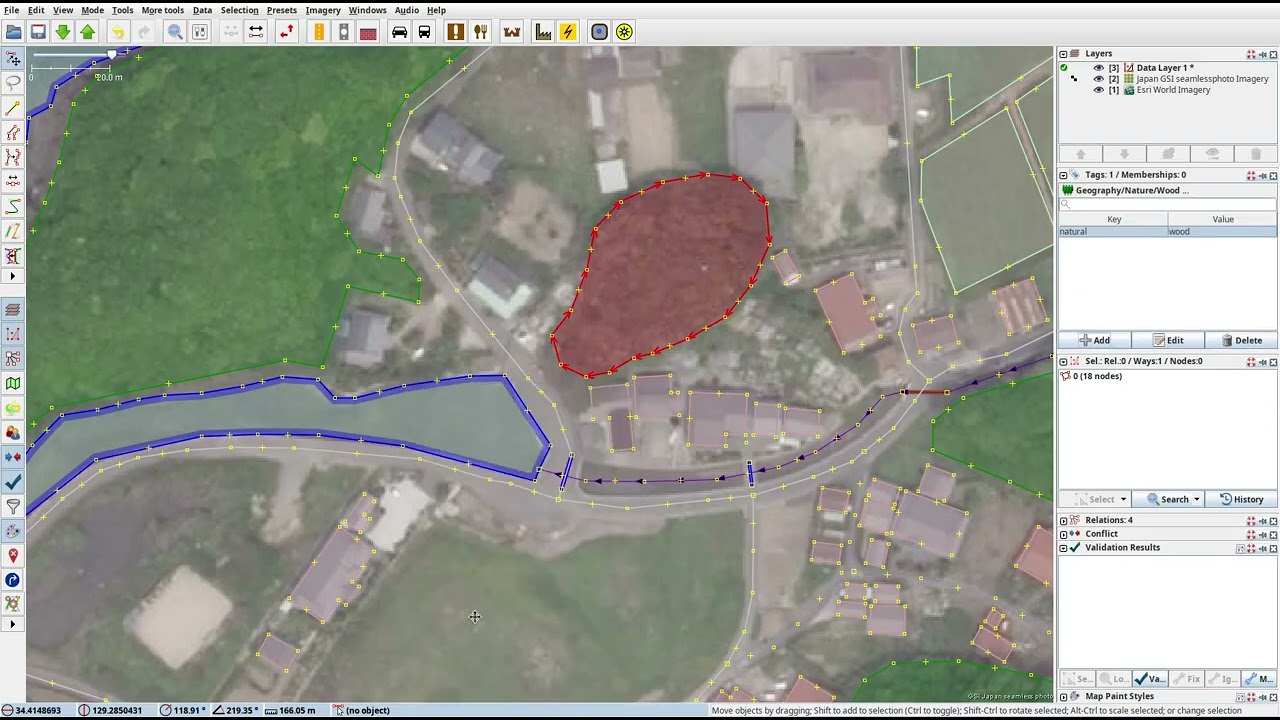Select the castle historic preset icon

click(512, 32)
